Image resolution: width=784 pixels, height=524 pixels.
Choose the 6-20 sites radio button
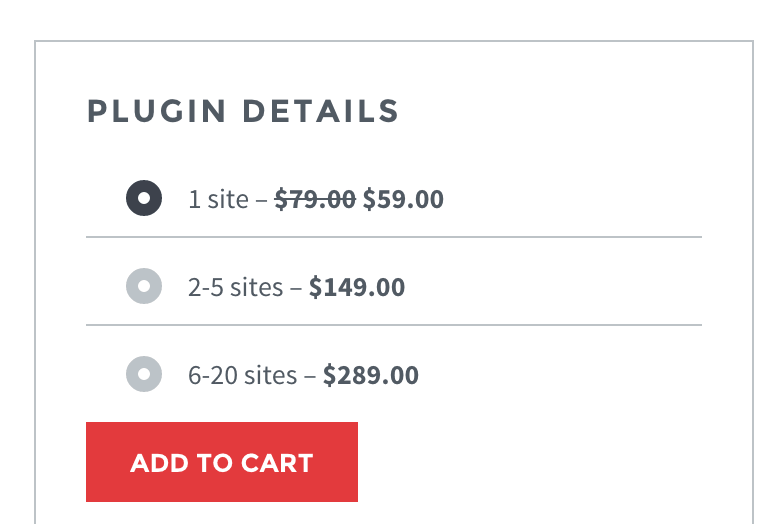click(144, 375)
